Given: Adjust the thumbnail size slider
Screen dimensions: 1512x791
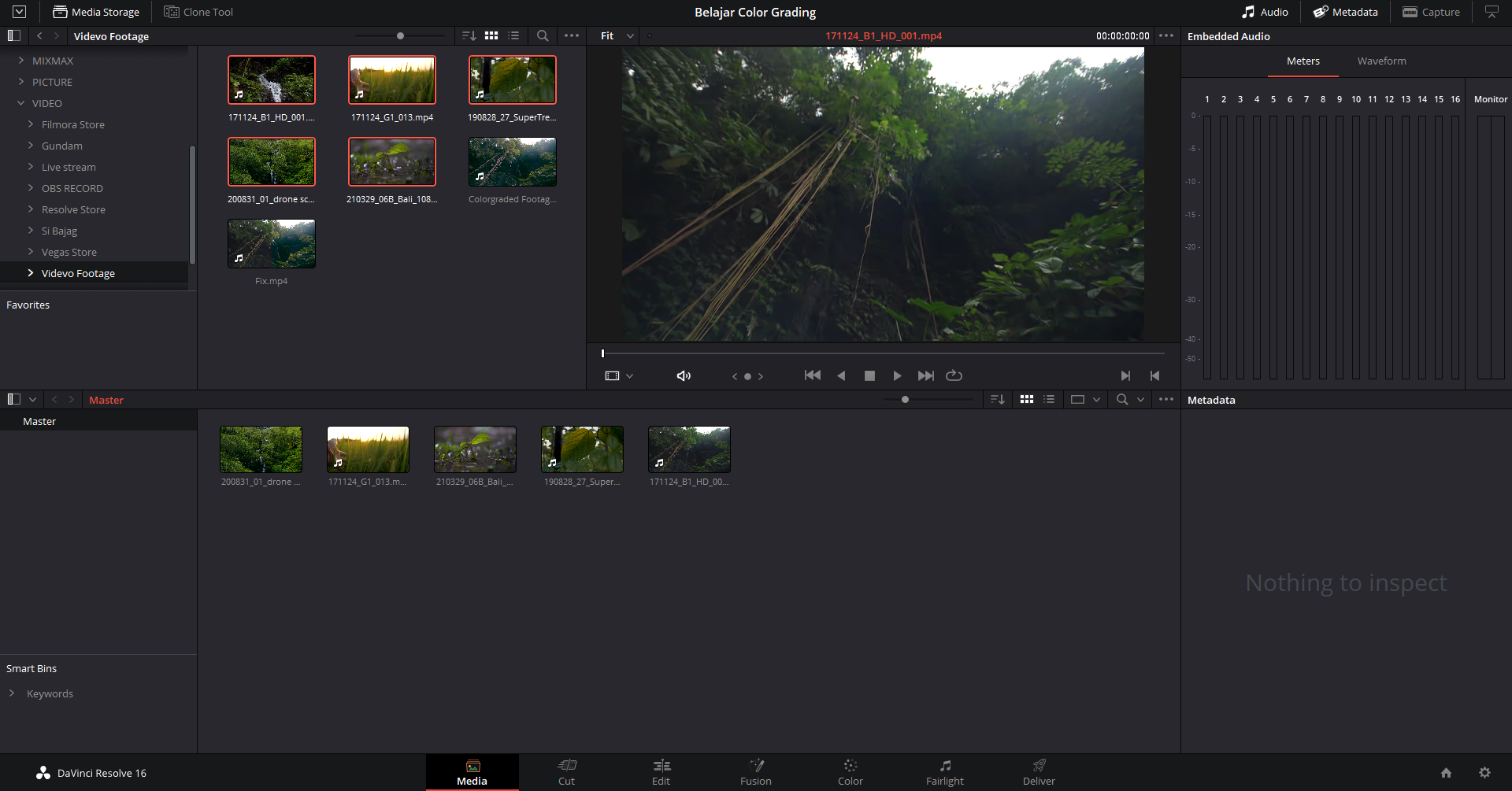Looking at the screenshot, I should pos(400,35).
